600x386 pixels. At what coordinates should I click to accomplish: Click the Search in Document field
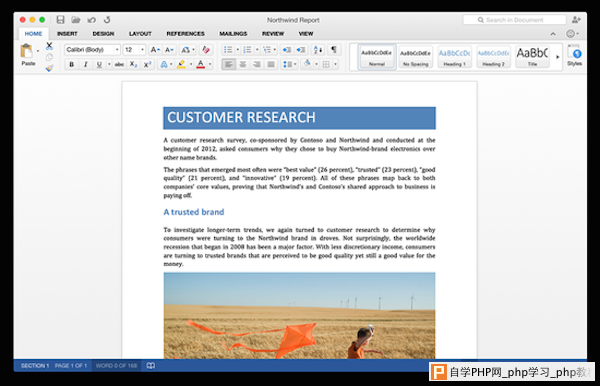514,20
